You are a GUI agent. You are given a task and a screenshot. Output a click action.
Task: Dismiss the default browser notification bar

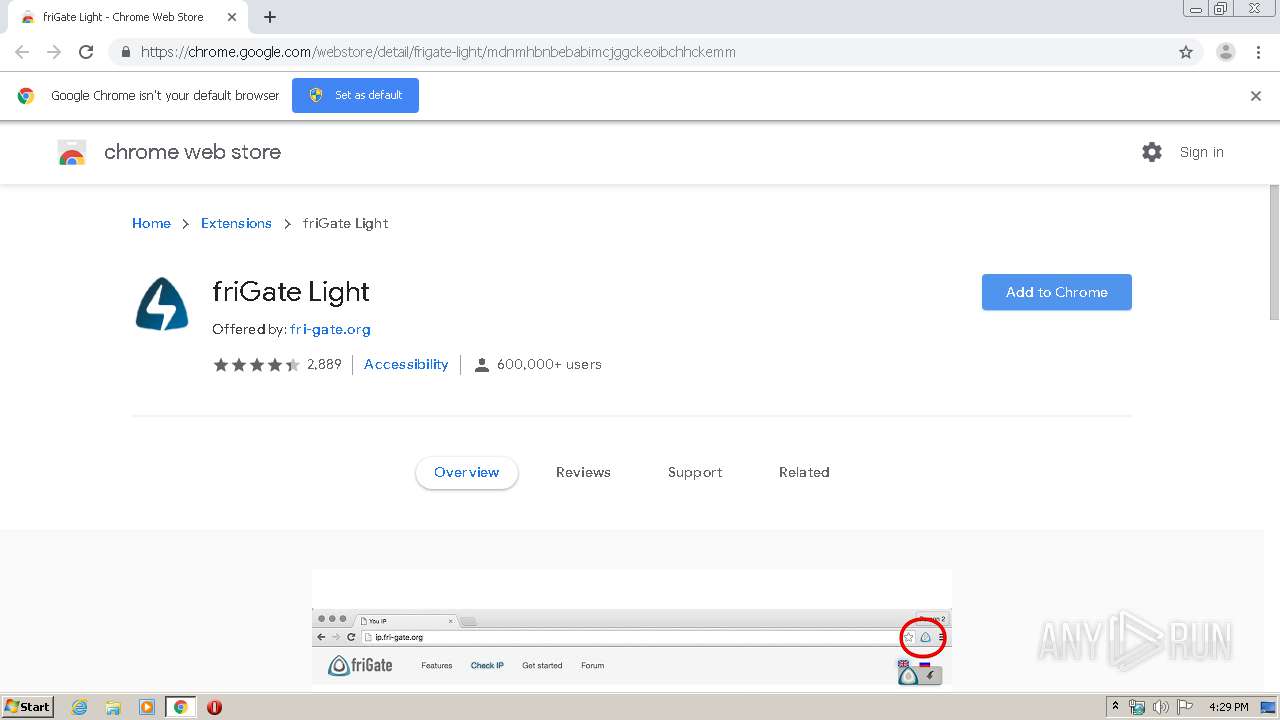tap(1256, 96)
